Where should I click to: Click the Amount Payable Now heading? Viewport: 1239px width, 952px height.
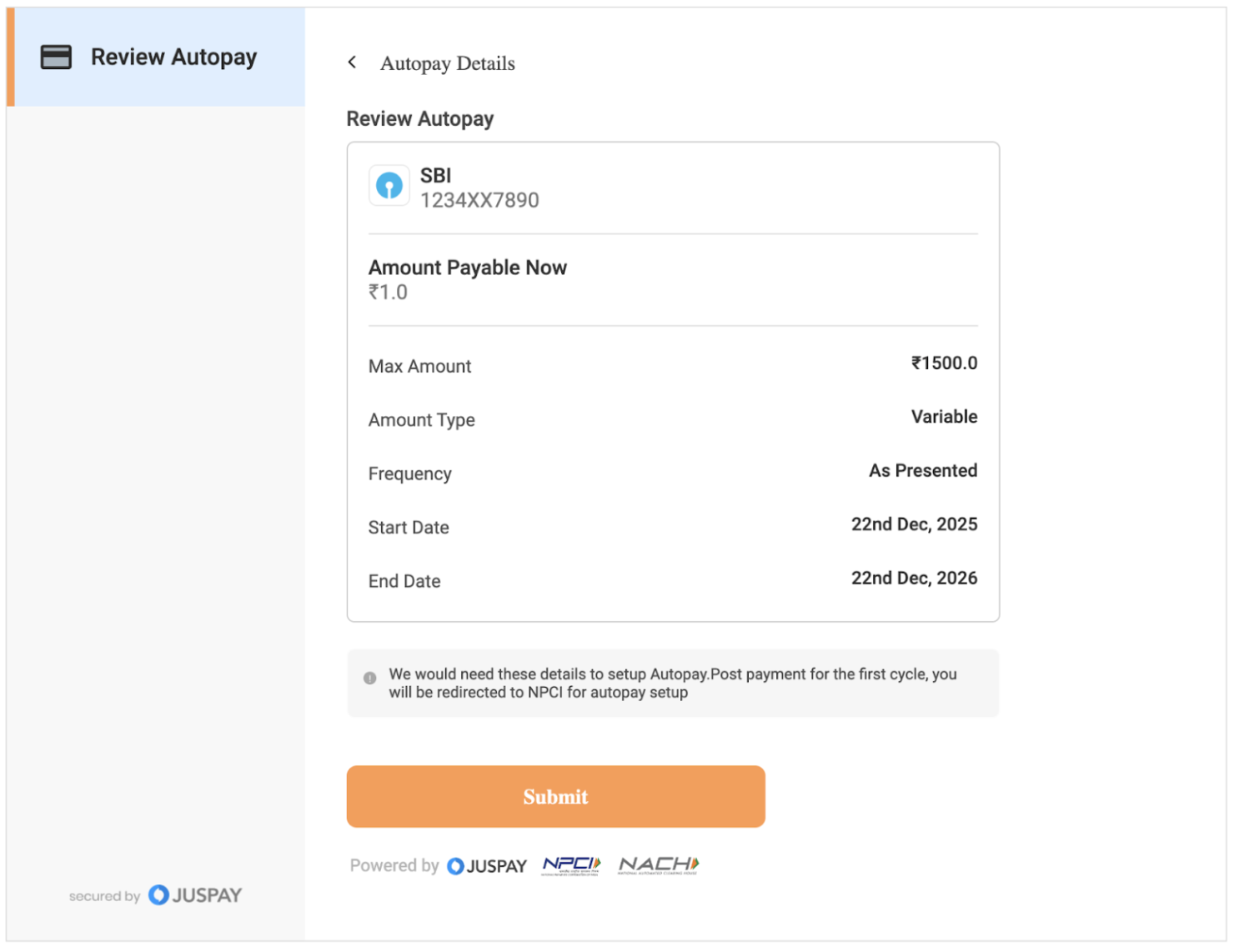(467, 268)
